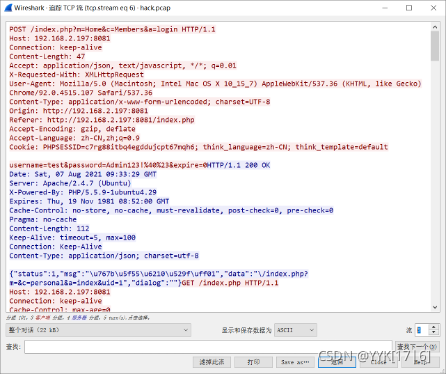The height and width of the screenshot is (374, 446).
Task: Open the entire conversation (22 kB) dropdown
Action: coord(98,330)
